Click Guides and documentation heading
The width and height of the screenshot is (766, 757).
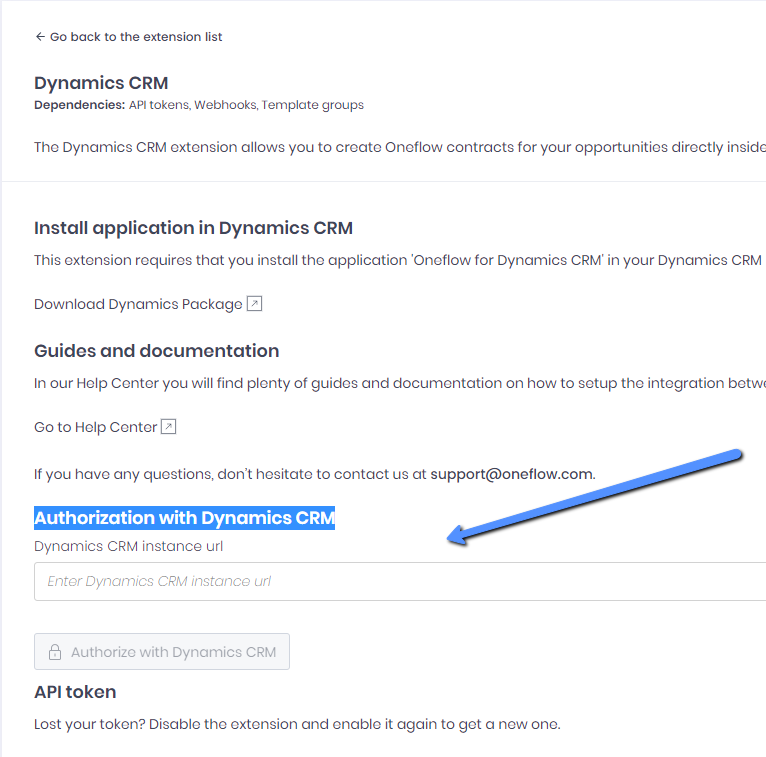156,351
